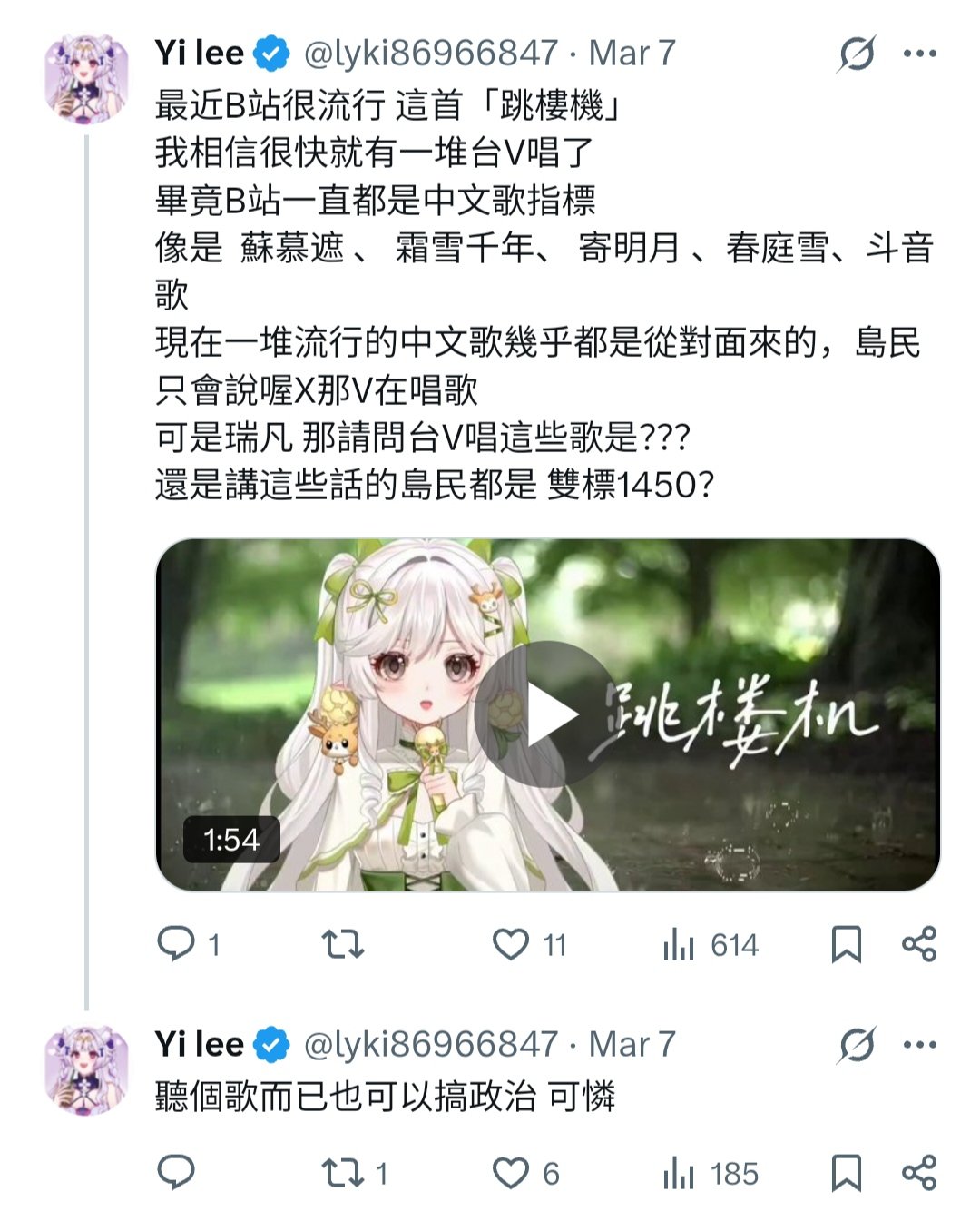980x1221 pixels.
Task: Repost the first tweet about 跳樓機
Action: point(343,944)
